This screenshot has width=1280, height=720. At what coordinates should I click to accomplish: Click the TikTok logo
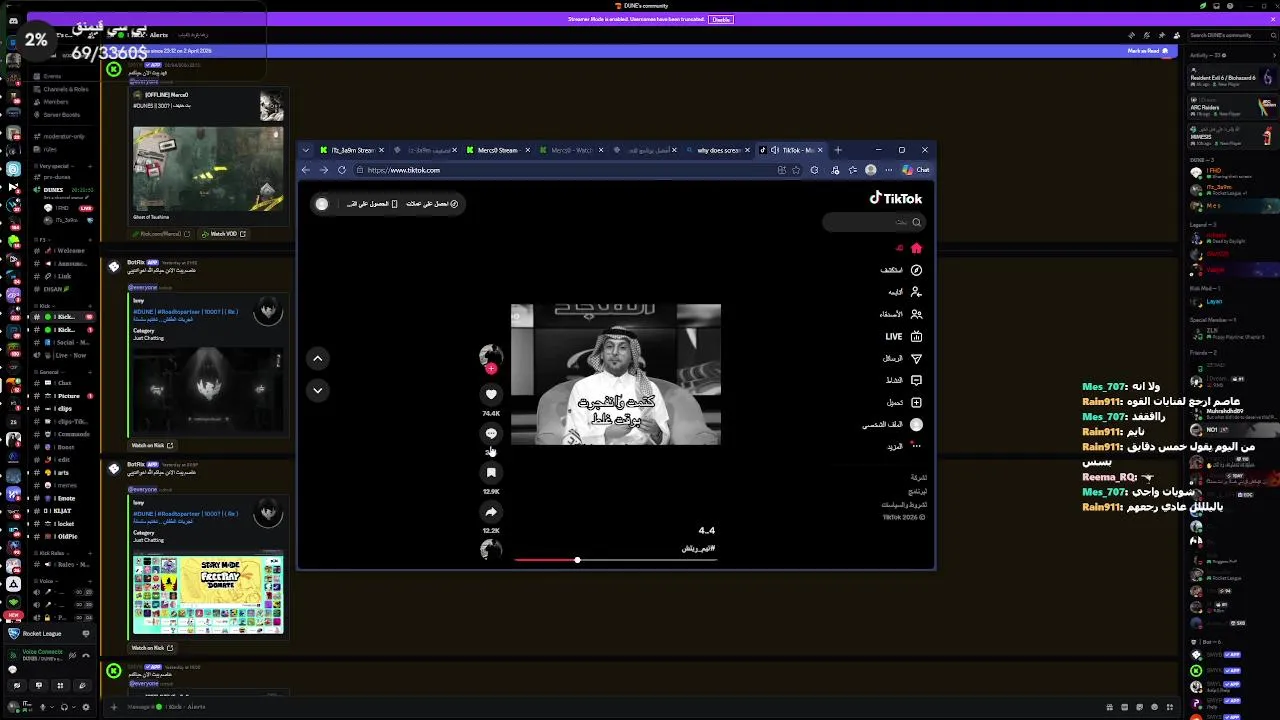pos(895,198)
